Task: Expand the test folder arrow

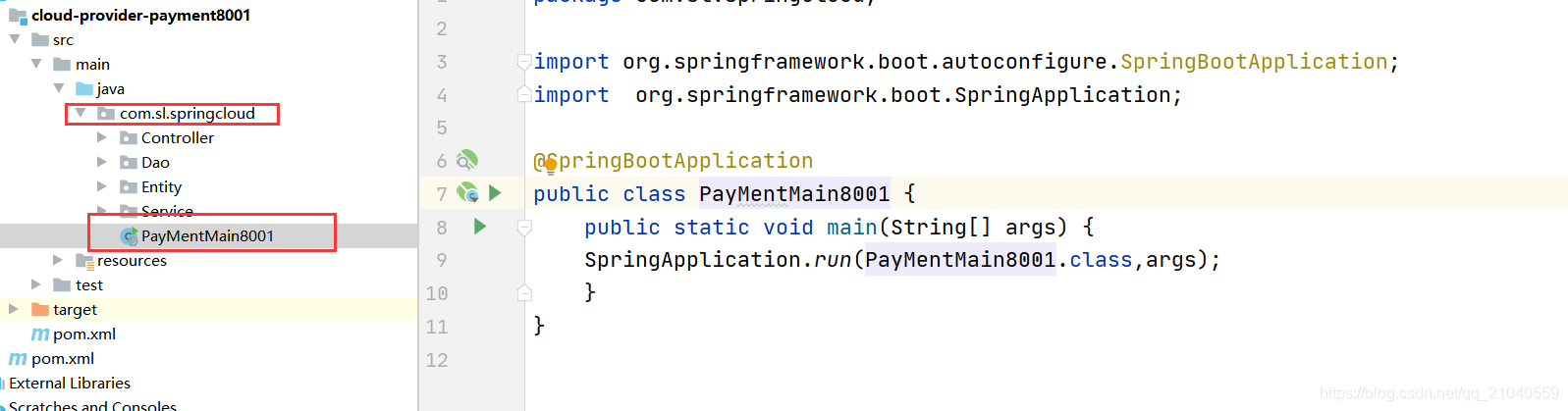Action: click(36, 284)
